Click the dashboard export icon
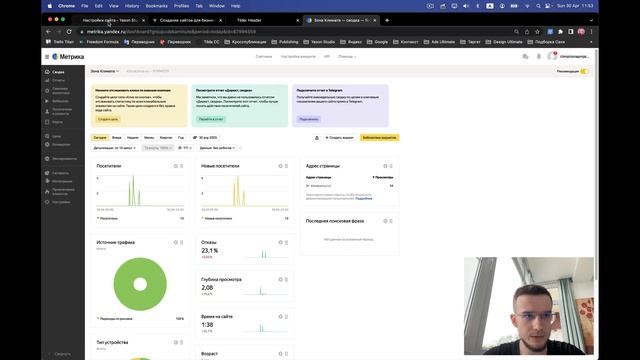Viewport: 640px width, 360px height. click(x=317, y=138)
